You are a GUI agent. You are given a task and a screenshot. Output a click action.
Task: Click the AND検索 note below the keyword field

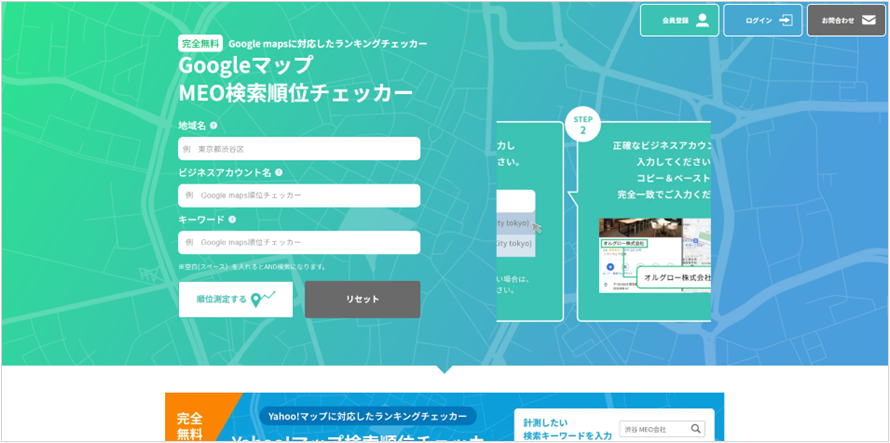pyautogui.click(x=251, y=266)
